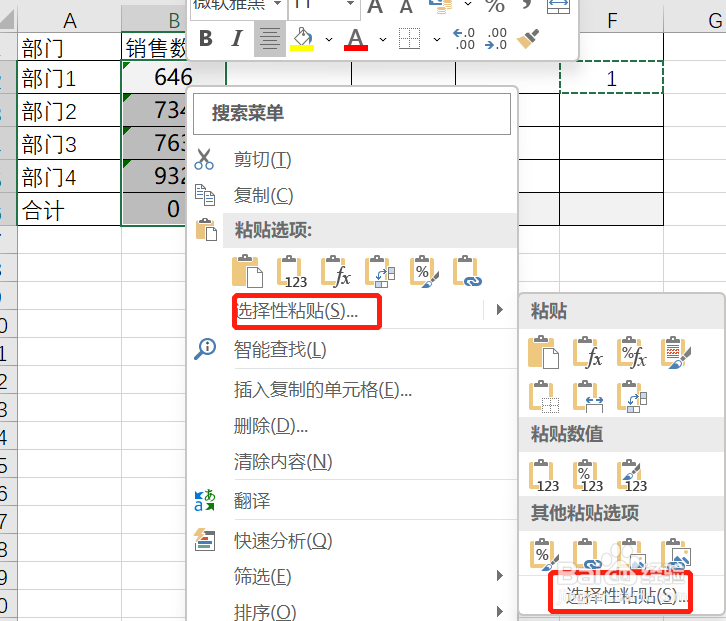The height and width of the screenshot is (621, 726).
Task: Click No Borders paste icon in submenu
Action: 544,396
